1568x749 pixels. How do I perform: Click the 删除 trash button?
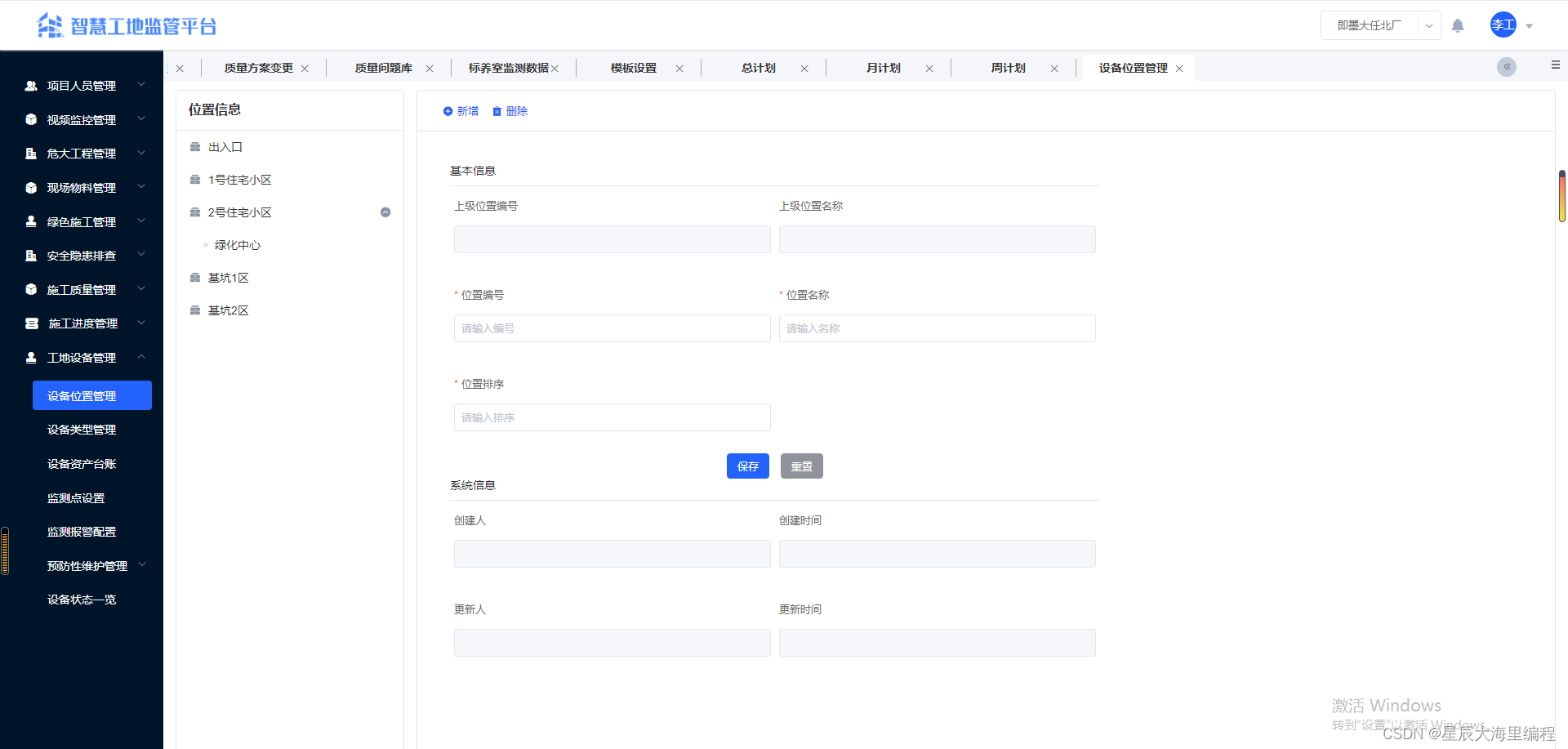pos(510,111)
